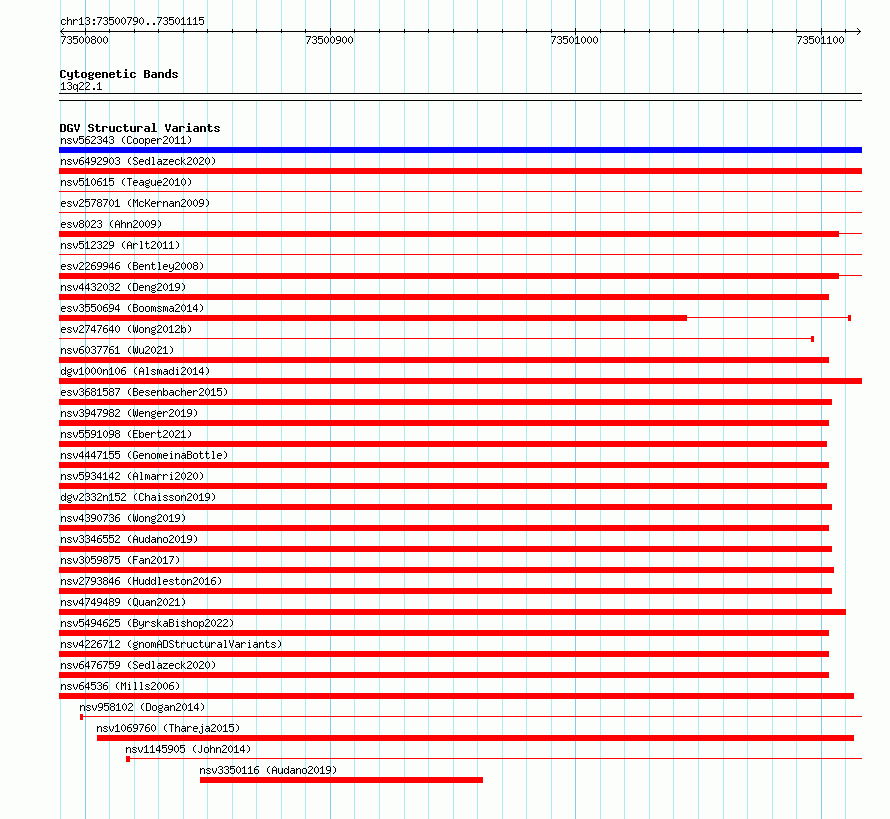
Task: Click dgv2332n152 (Chaisson2019) label
Action: tap(138, 497)
